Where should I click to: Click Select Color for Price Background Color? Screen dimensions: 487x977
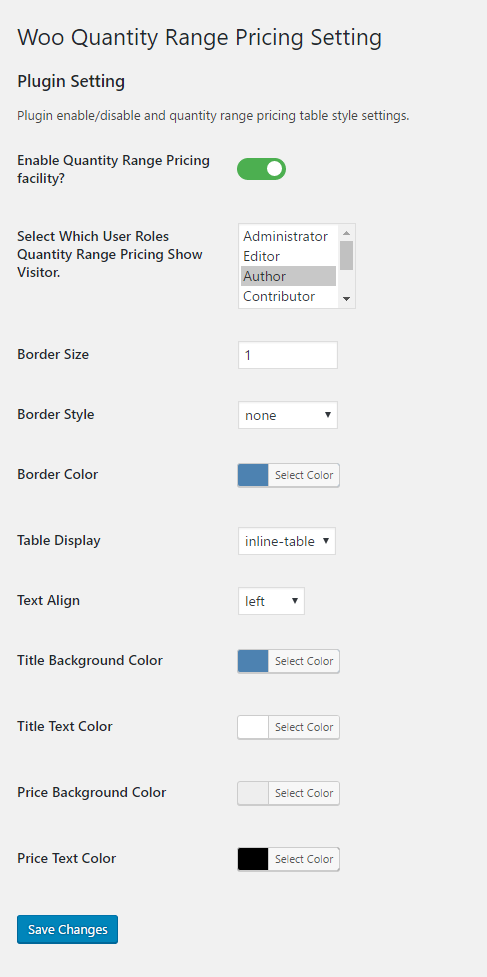(x=304, y=793)
